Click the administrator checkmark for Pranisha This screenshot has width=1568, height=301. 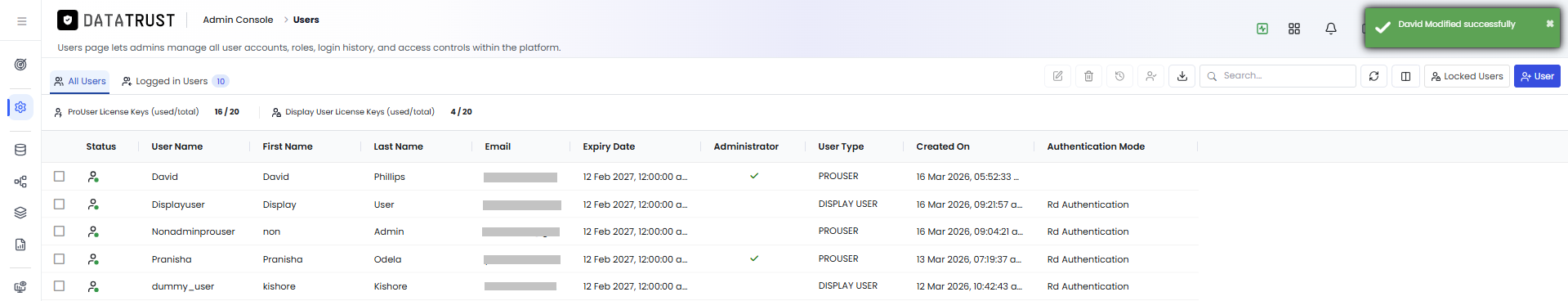(754, 258)
